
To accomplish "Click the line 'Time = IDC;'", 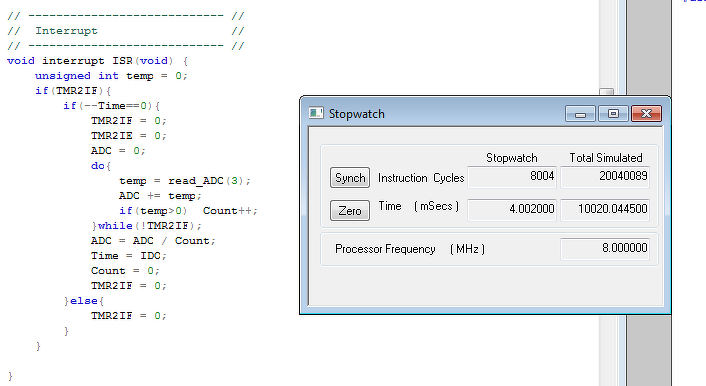I will tap(129, 255).
